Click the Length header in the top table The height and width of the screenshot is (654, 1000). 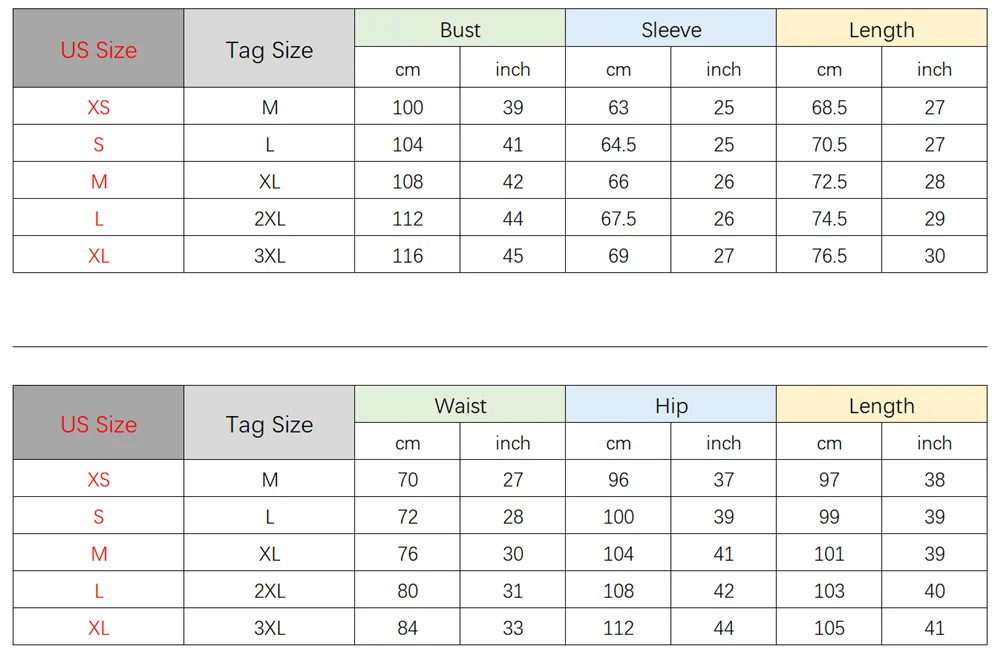[x=881, y=30]
